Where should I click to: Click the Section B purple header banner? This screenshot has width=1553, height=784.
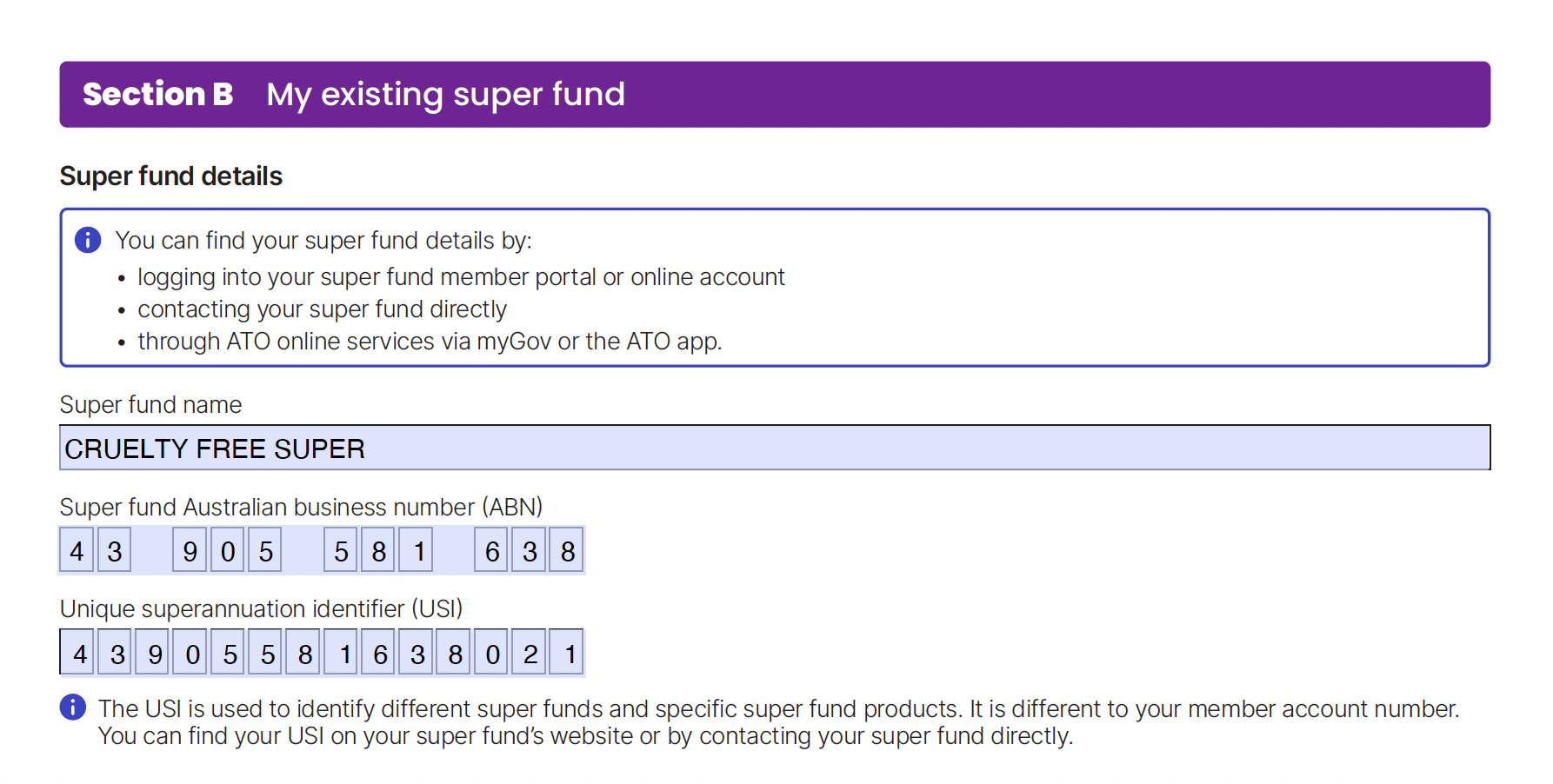[774, 95]
